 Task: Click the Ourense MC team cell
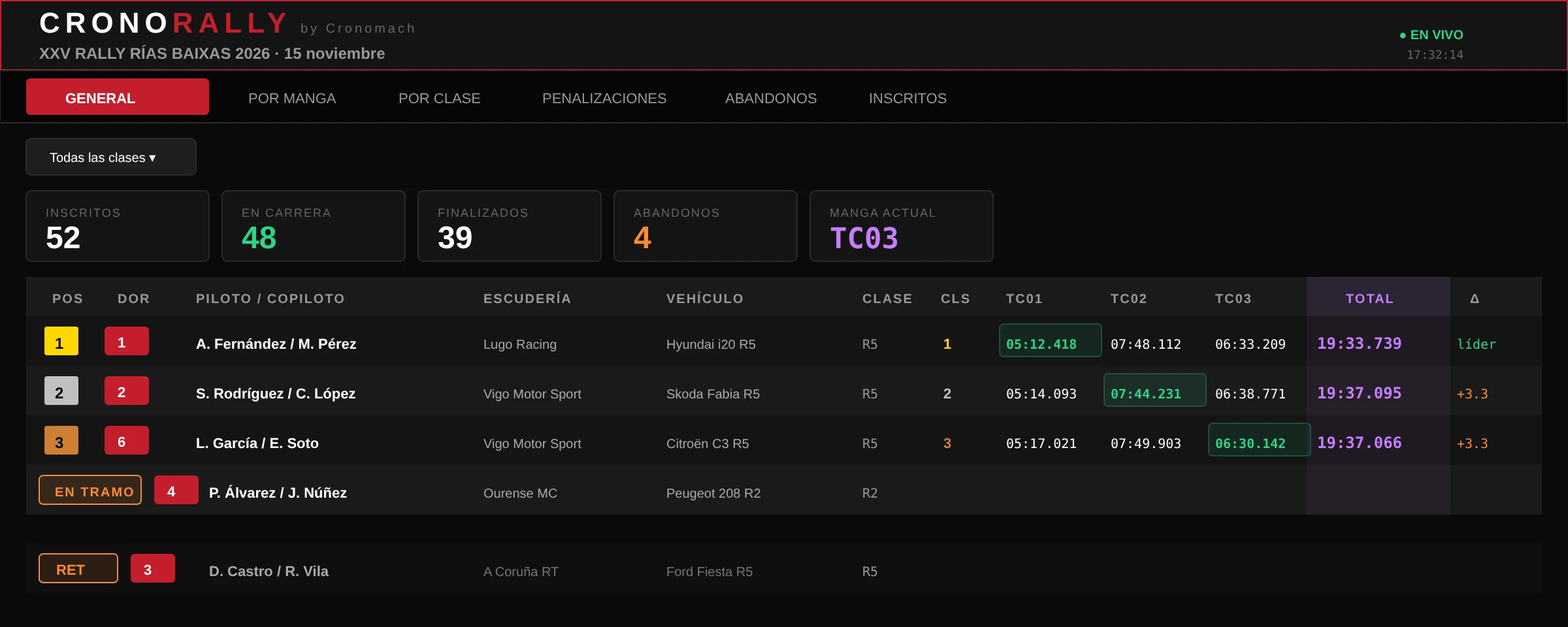pyautogui.click(x=521, y=493)
